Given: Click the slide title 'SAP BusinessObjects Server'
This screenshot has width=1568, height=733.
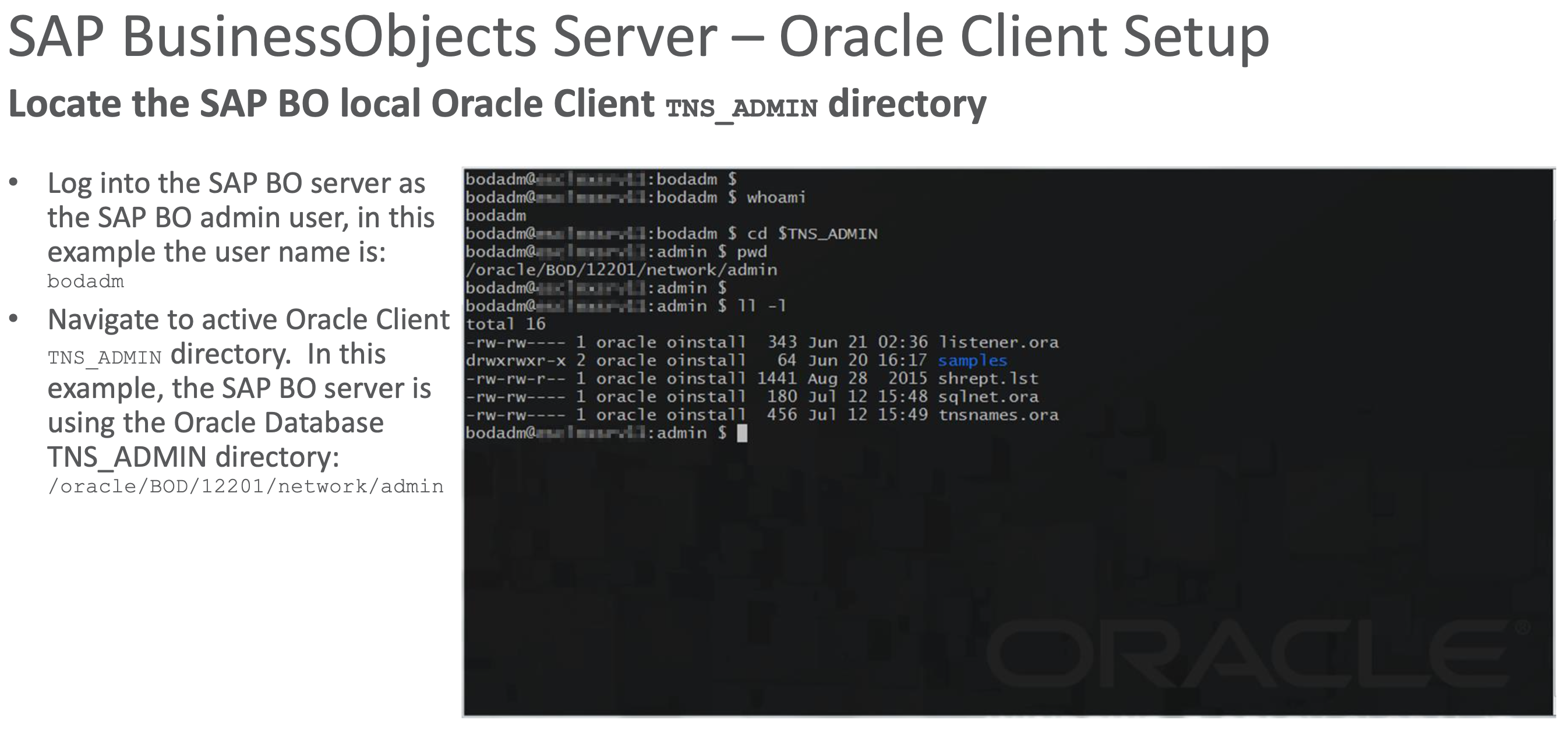Looking at the screenshot, I should tap(362, 37).
